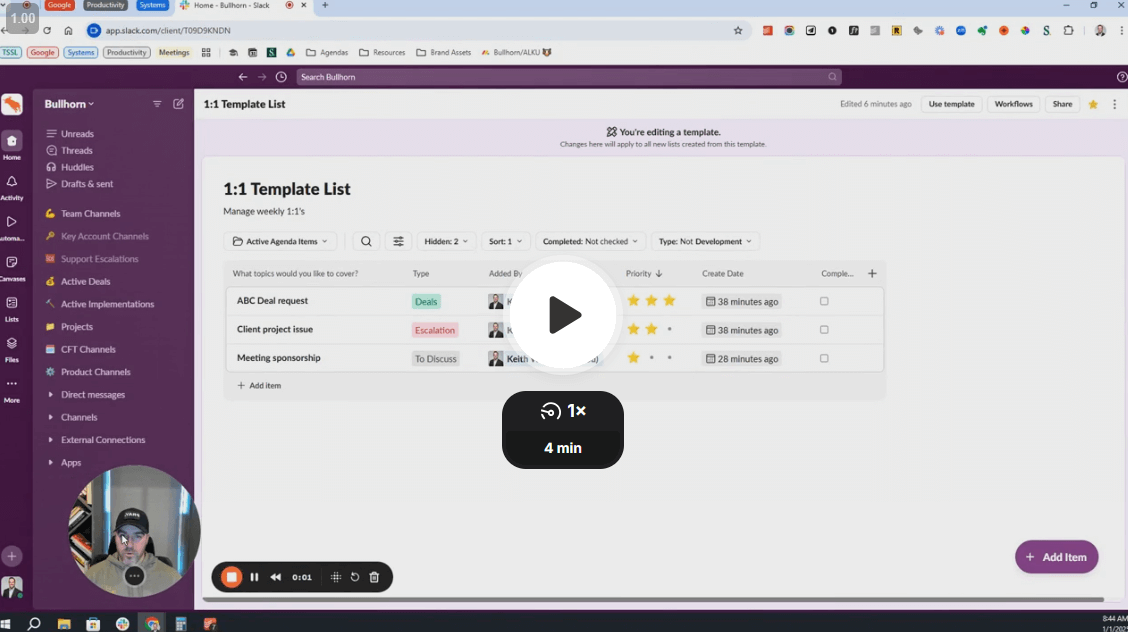Open Team Channels section
The height and width of the screenshot is (632, 1128).
[x=83, y=214]
